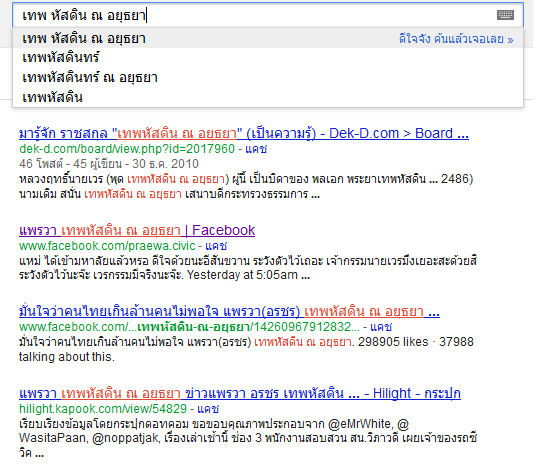The height and width of the screenshot is (472, 539).
Task: Click the search box containing เทพ หัสดิน ณ อยุธยา
Action: (268, 15)
